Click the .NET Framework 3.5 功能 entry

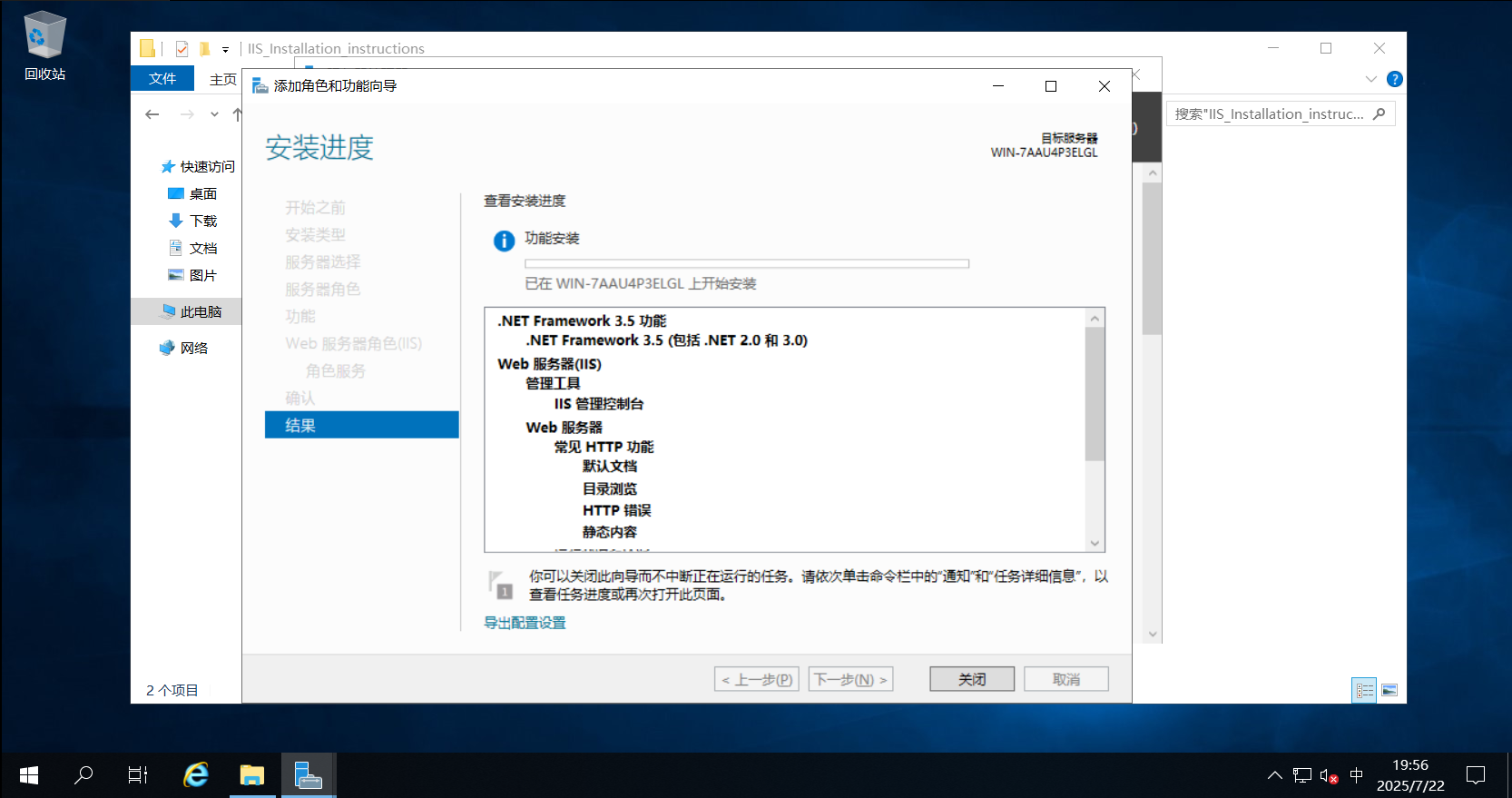click(x=582, y=320)
